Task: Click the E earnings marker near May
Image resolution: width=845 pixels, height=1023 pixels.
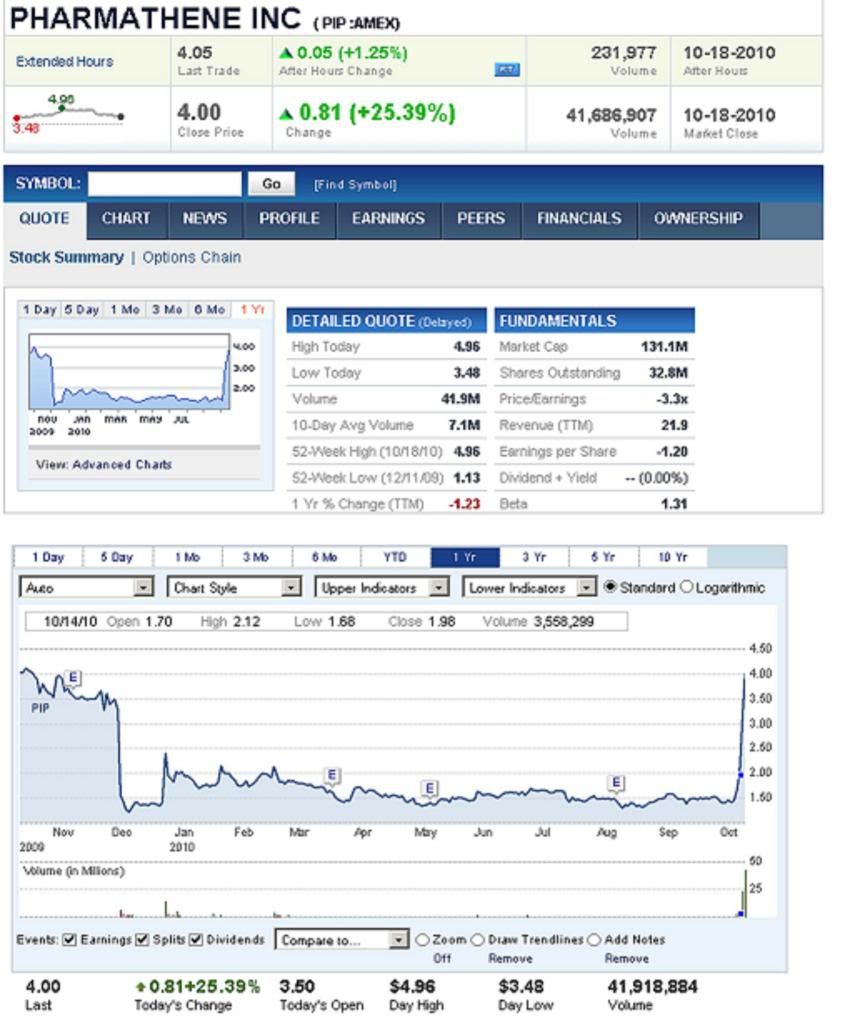Action: [429, 789]
